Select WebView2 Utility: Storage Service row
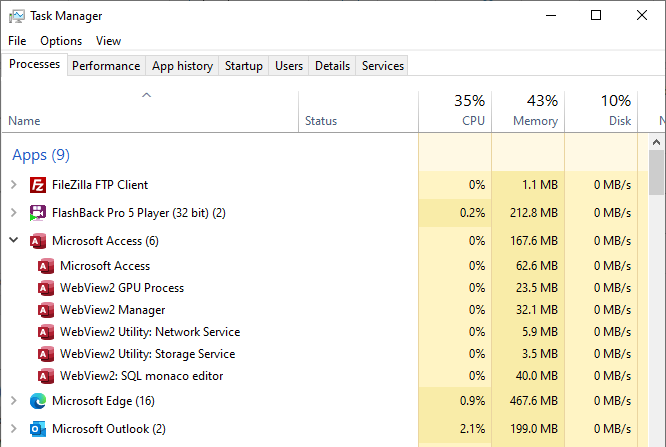The width and height of the screenshot is (666, 447). coord(325,354)
